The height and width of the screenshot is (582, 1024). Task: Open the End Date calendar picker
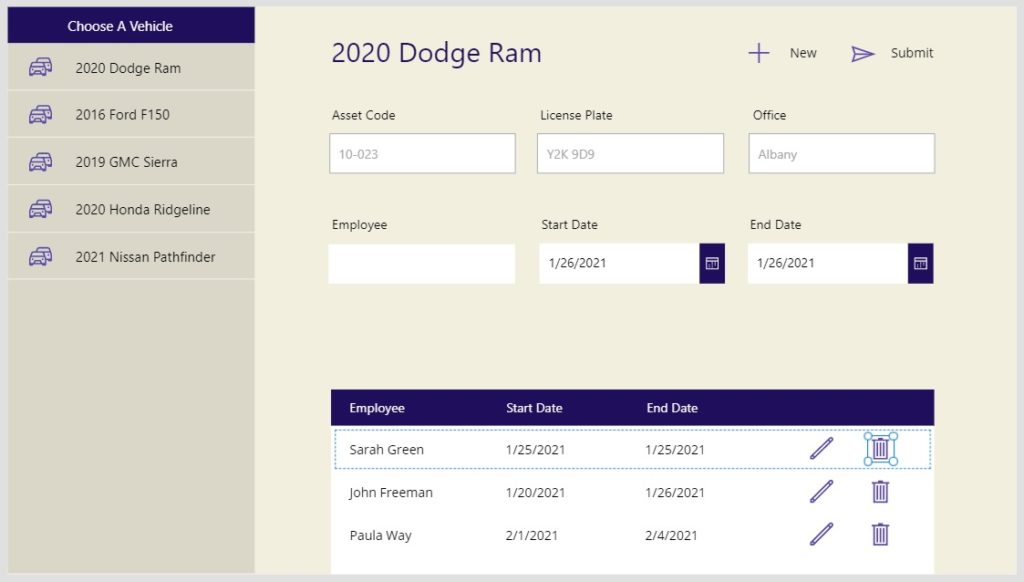tap(920, 263)
